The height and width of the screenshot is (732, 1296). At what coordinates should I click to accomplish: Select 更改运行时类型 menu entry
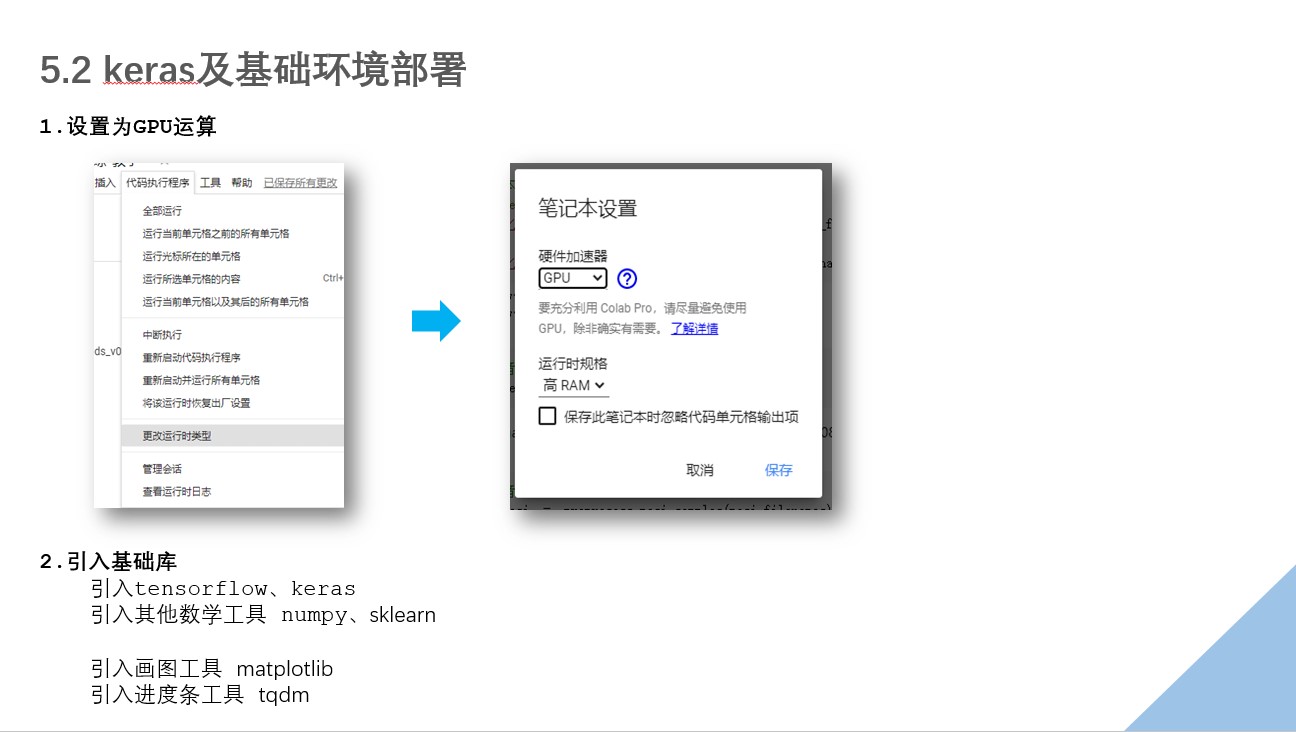(x=177, y=436)
